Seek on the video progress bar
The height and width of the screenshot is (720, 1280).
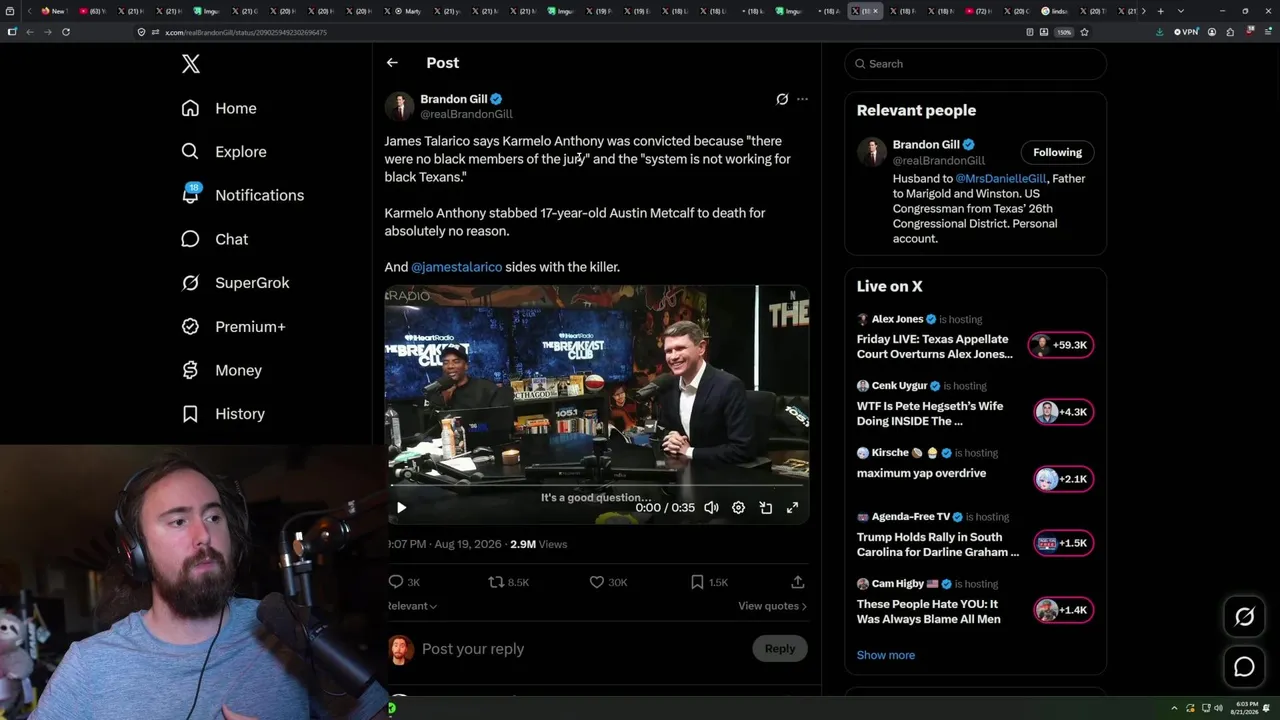[x=598, y=486]
